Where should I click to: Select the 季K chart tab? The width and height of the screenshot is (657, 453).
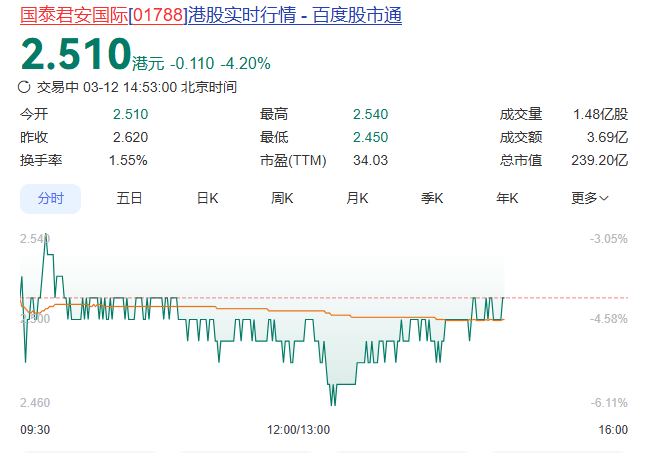(x=432, y=198)
